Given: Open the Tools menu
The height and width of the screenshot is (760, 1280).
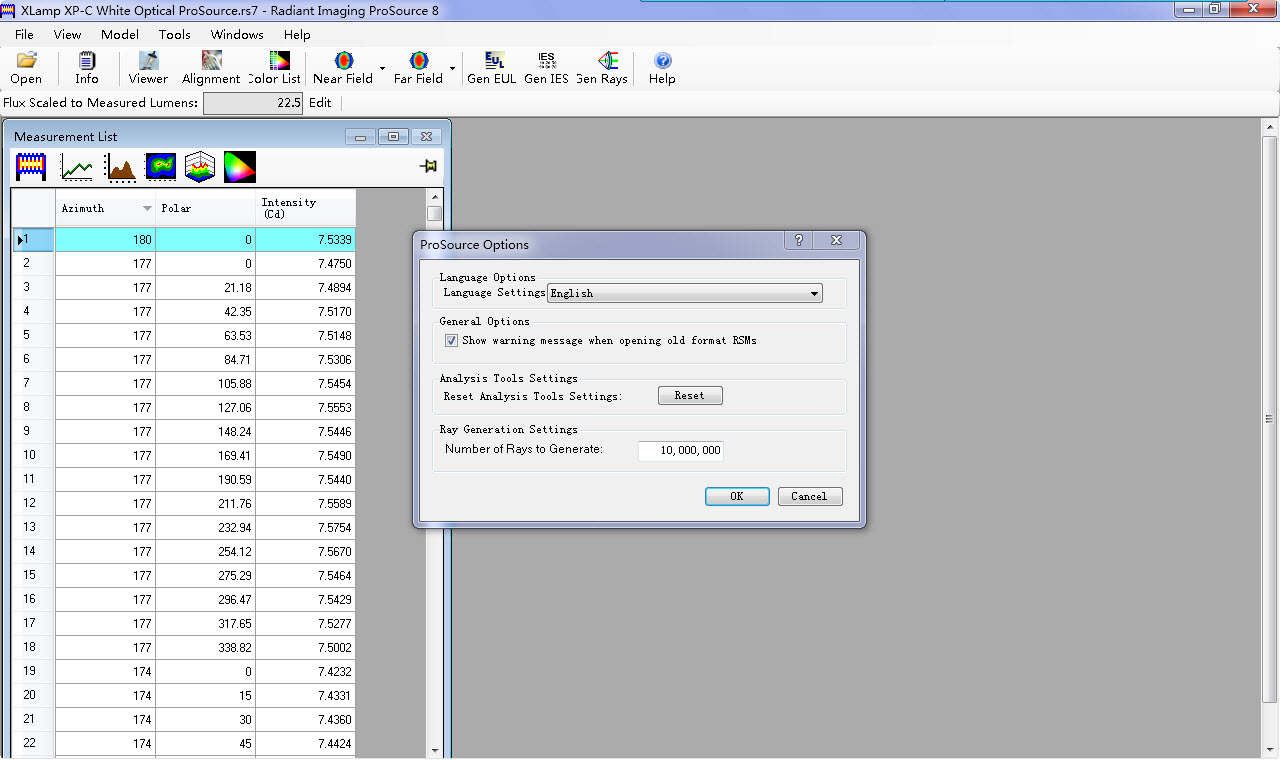Looking at the screenshot, I should click(174, 34).
